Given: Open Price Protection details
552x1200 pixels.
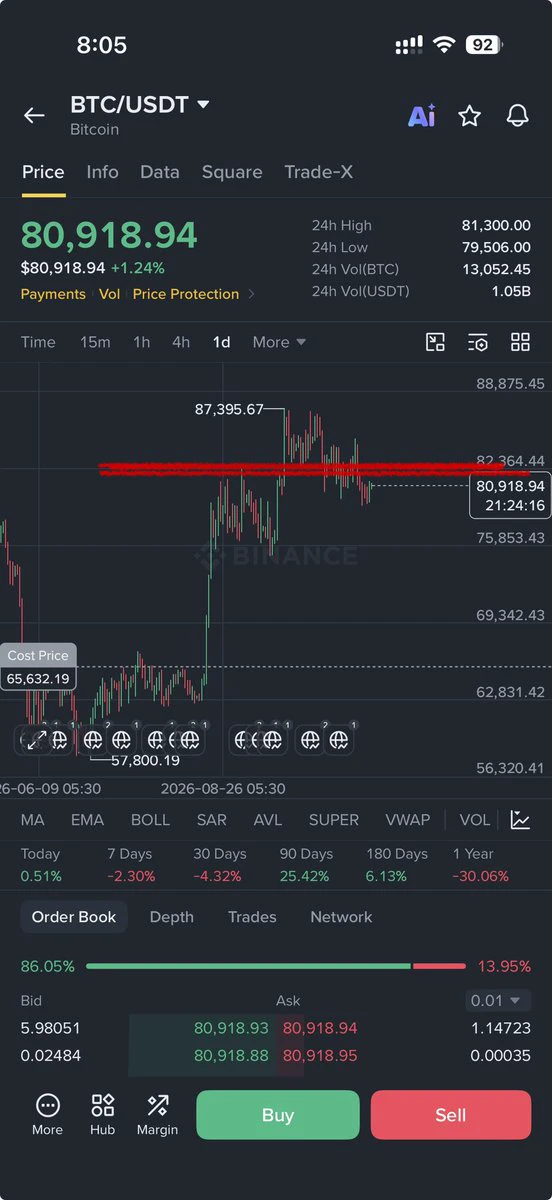Looking at the screenshot, I should (x=186, y=294).
